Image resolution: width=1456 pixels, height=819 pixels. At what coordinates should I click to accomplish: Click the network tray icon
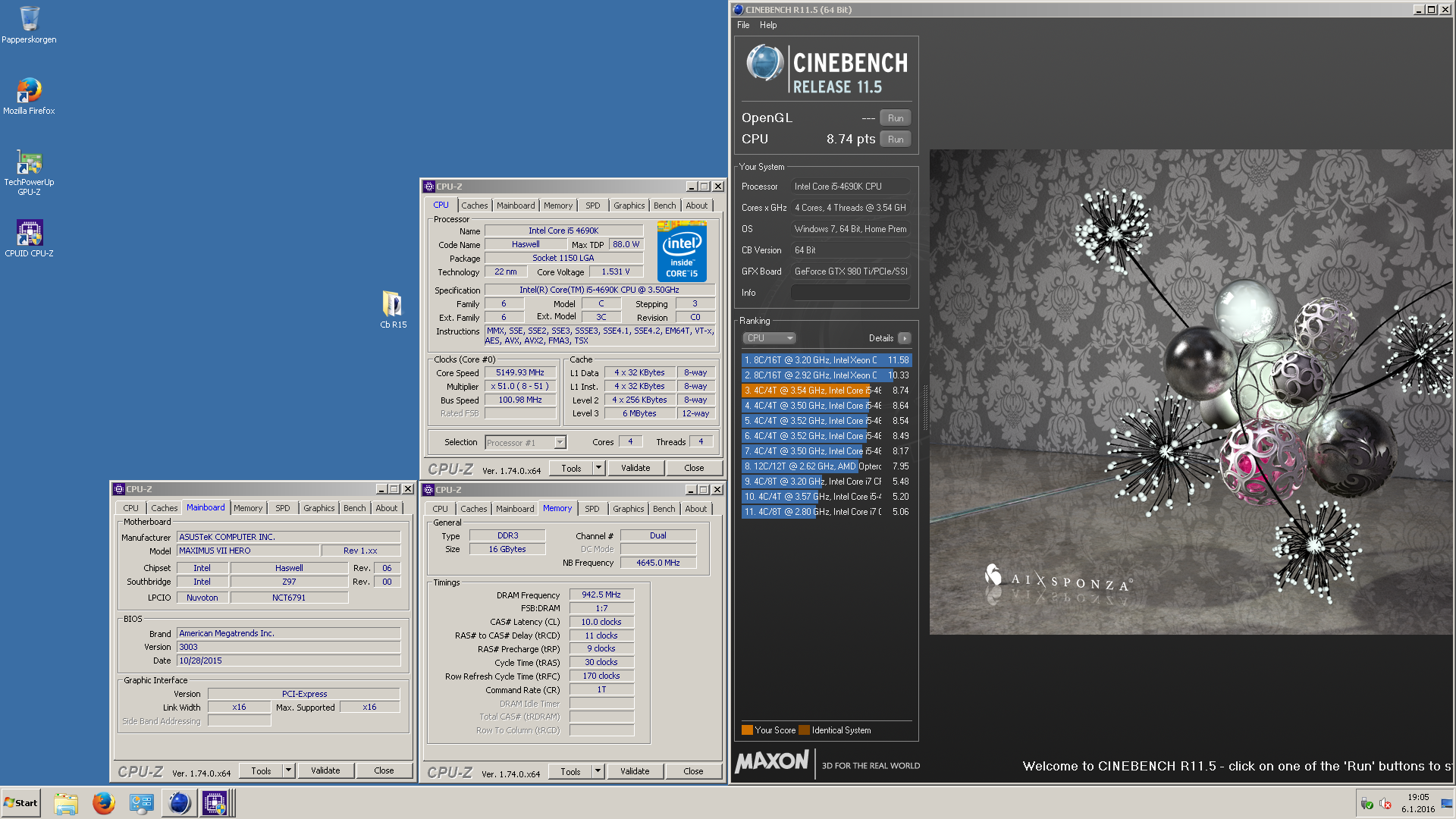tap(1367, 804)
